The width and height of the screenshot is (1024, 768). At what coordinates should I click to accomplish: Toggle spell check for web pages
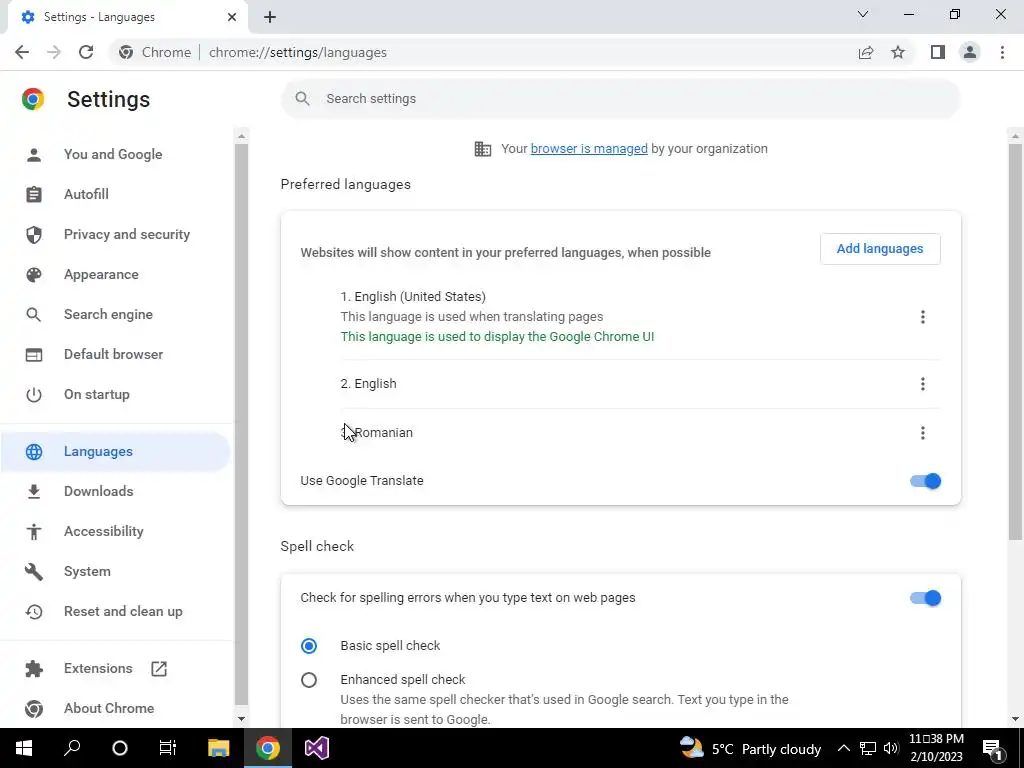925,598
